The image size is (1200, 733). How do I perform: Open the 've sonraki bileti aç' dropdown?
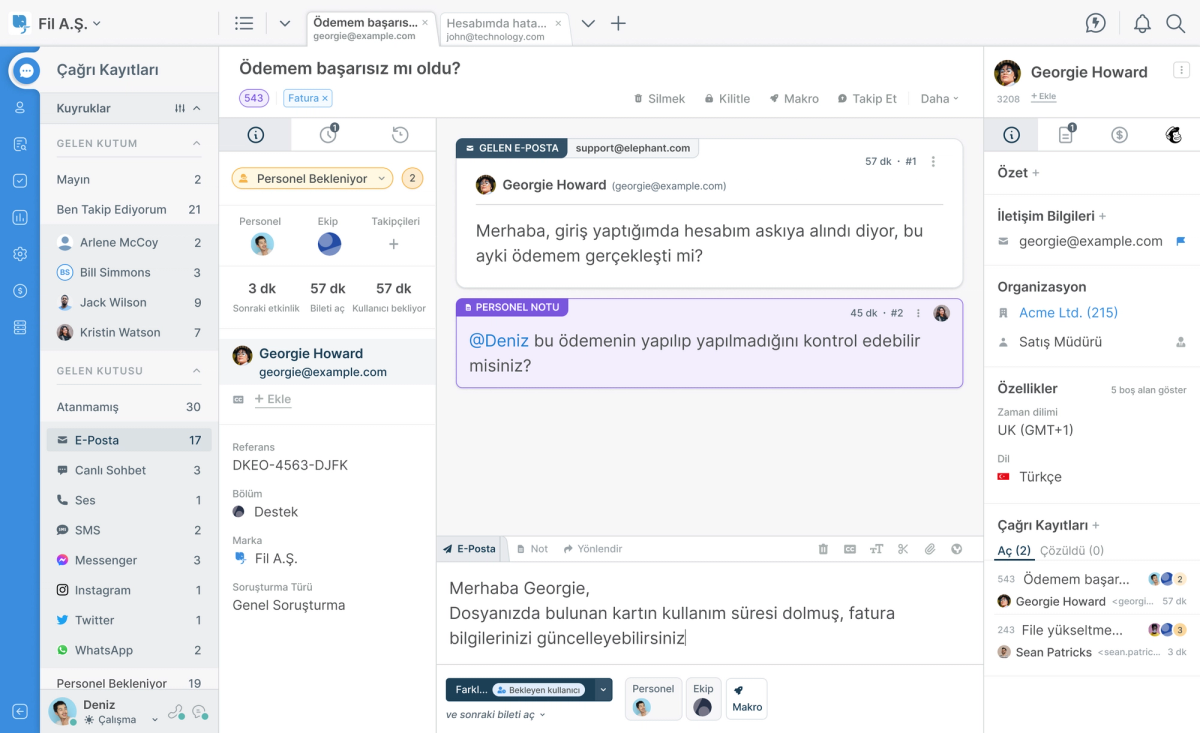pyautogui.click(x=496, y=715)
